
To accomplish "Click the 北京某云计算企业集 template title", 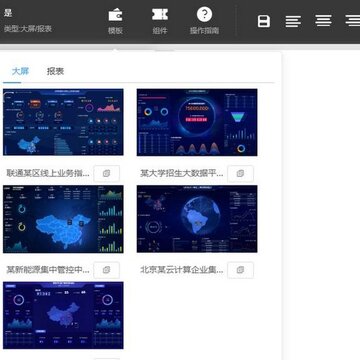I will (x=182, y=270).
